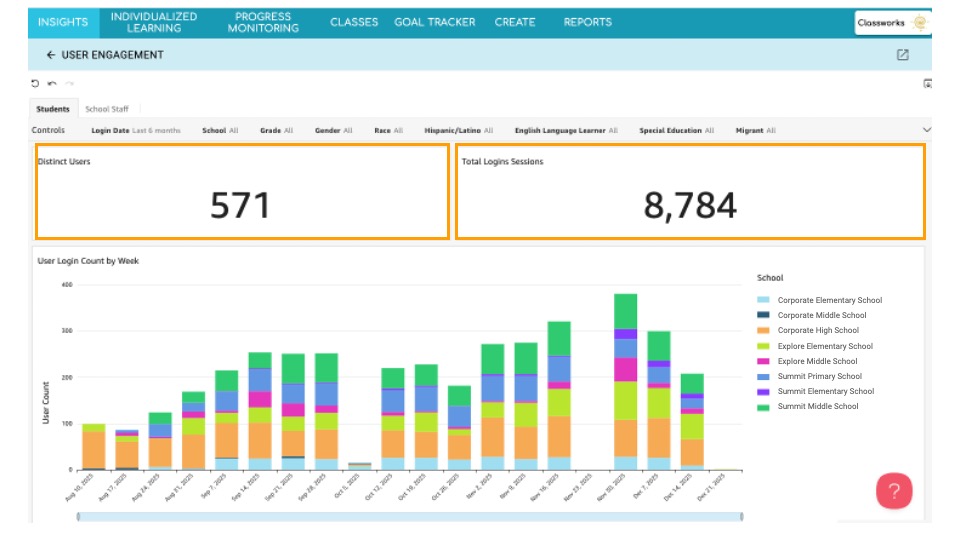Toggle Explore Middle School legend entry
This screenshot has width=960, height=540.
pyautogui.click(x=817, y=362)
